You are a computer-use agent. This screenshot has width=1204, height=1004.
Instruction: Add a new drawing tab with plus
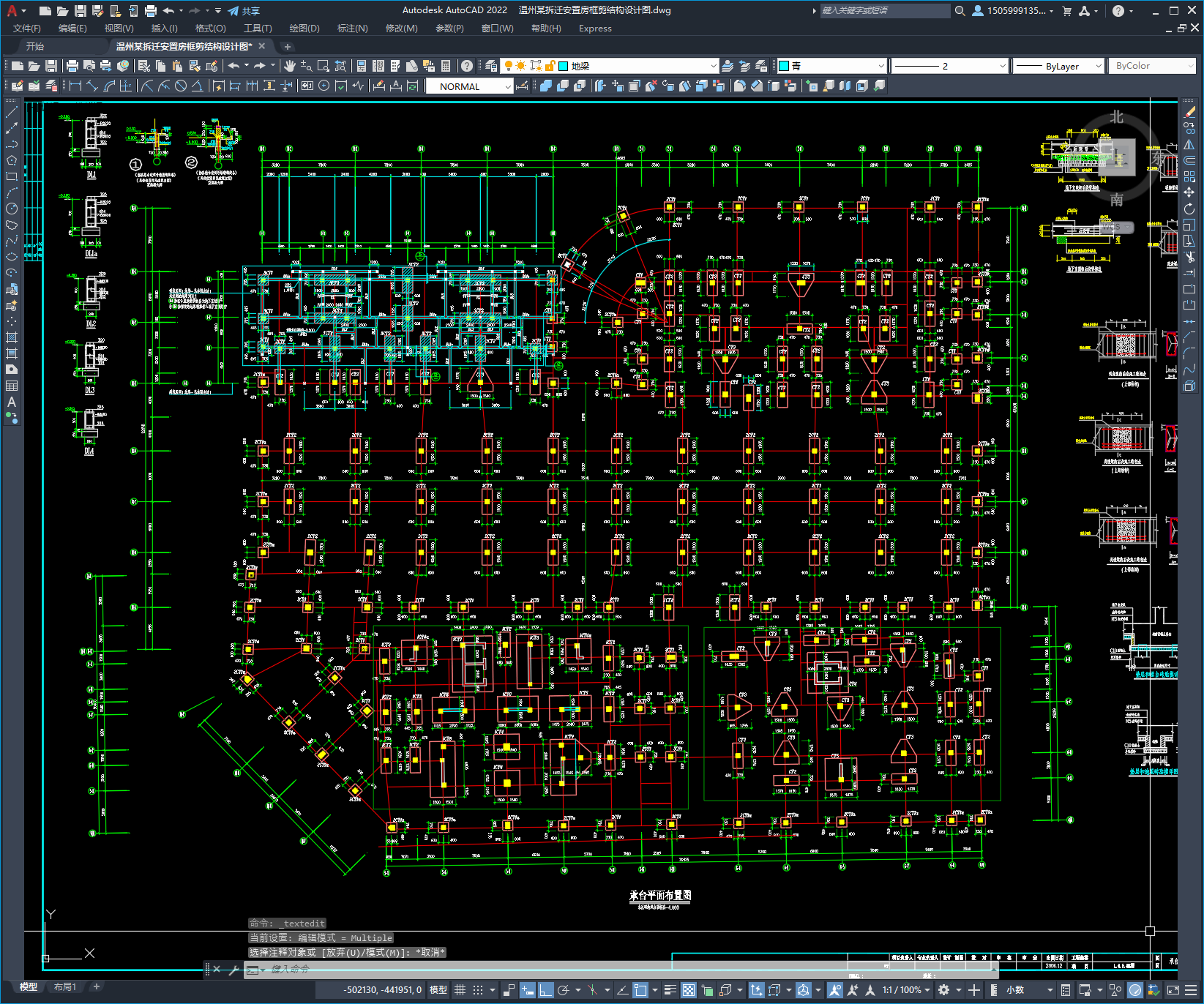point(288,46)
